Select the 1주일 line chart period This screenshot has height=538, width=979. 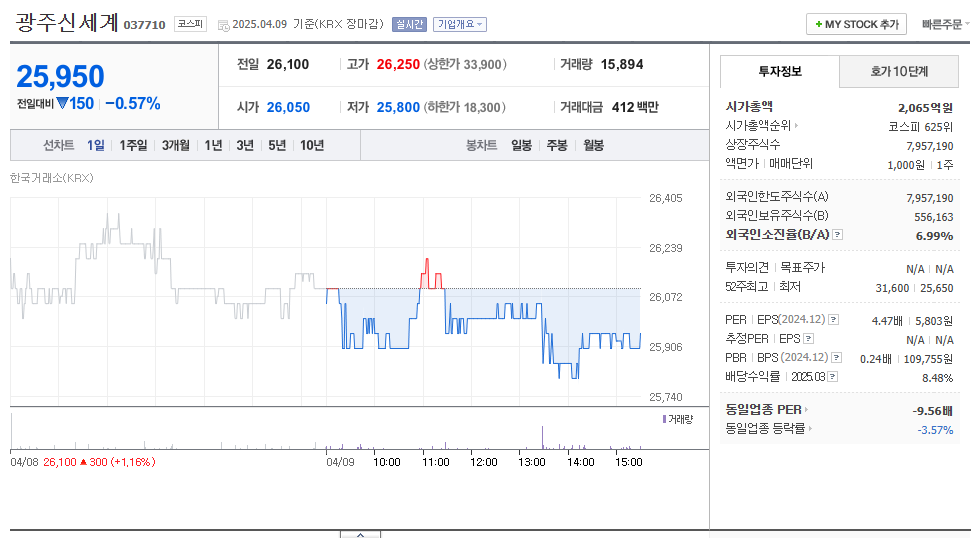click(x=133, y=145)
